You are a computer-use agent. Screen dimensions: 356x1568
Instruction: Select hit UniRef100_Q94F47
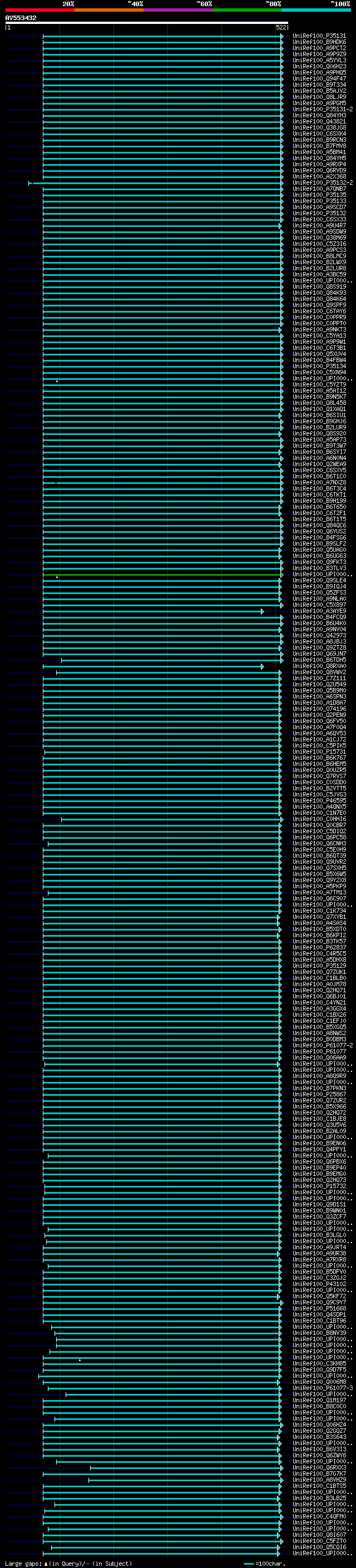(x=319, y=78)
